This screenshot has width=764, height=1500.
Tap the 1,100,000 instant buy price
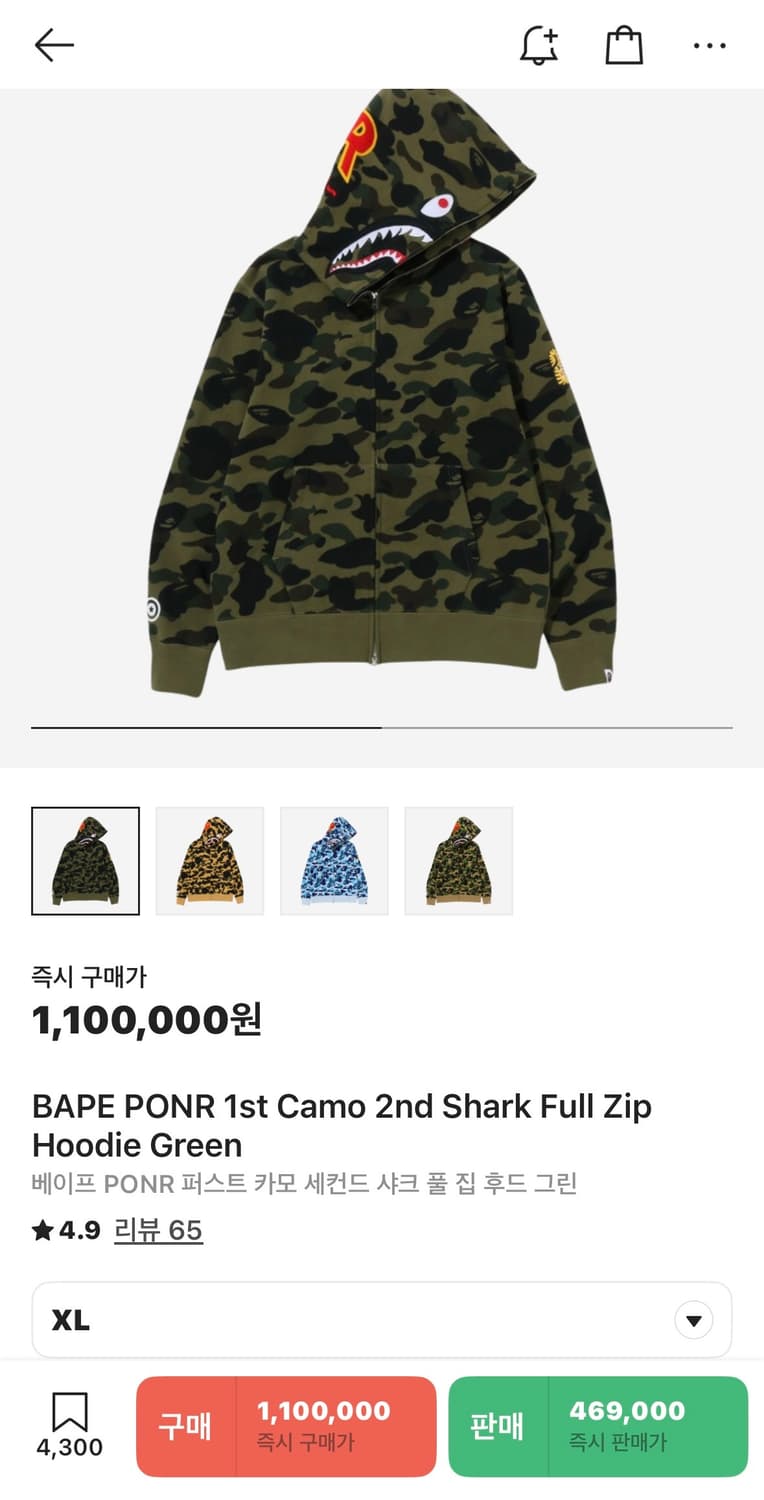click(x=324, y=1410)
